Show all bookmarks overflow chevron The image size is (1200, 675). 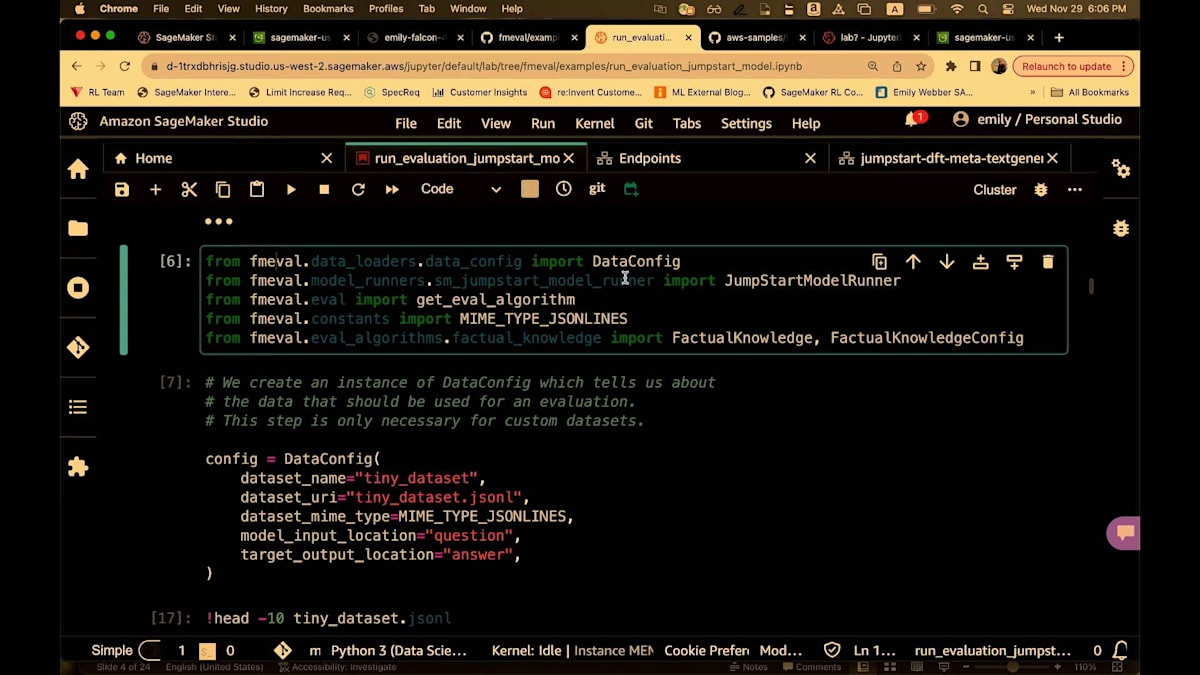1032,92
